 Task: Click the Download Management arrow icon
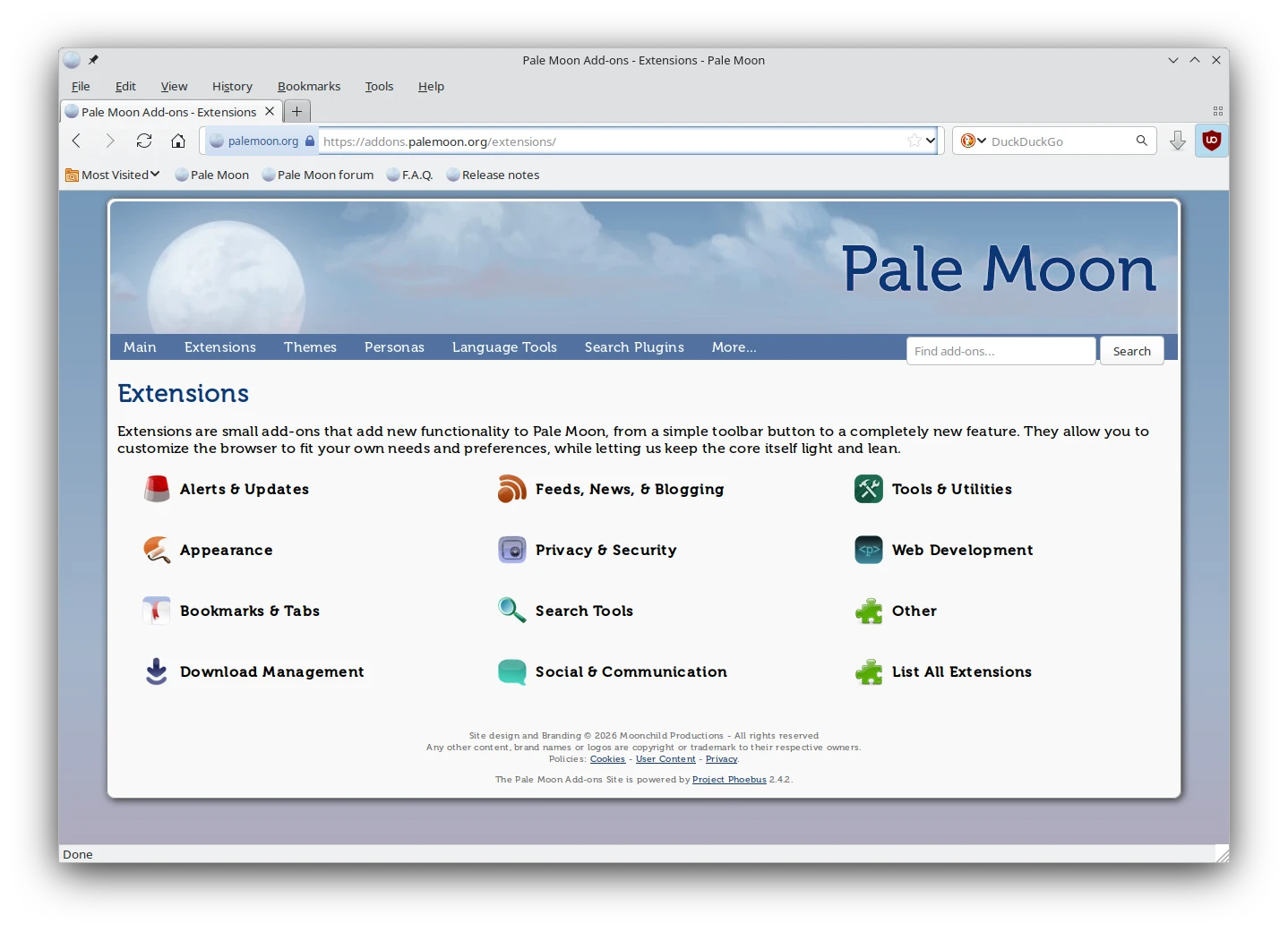tap(157, 671)
